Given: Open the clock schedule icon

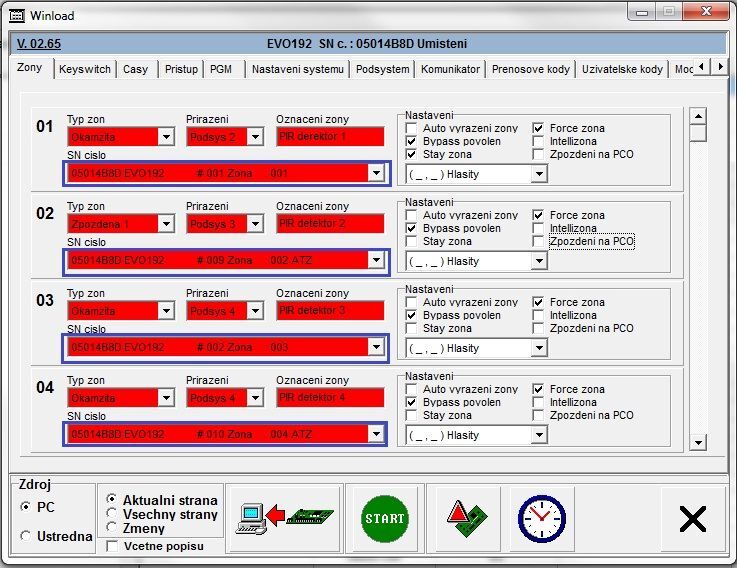Looking at the screenshot, I should [x=541, y=518].
